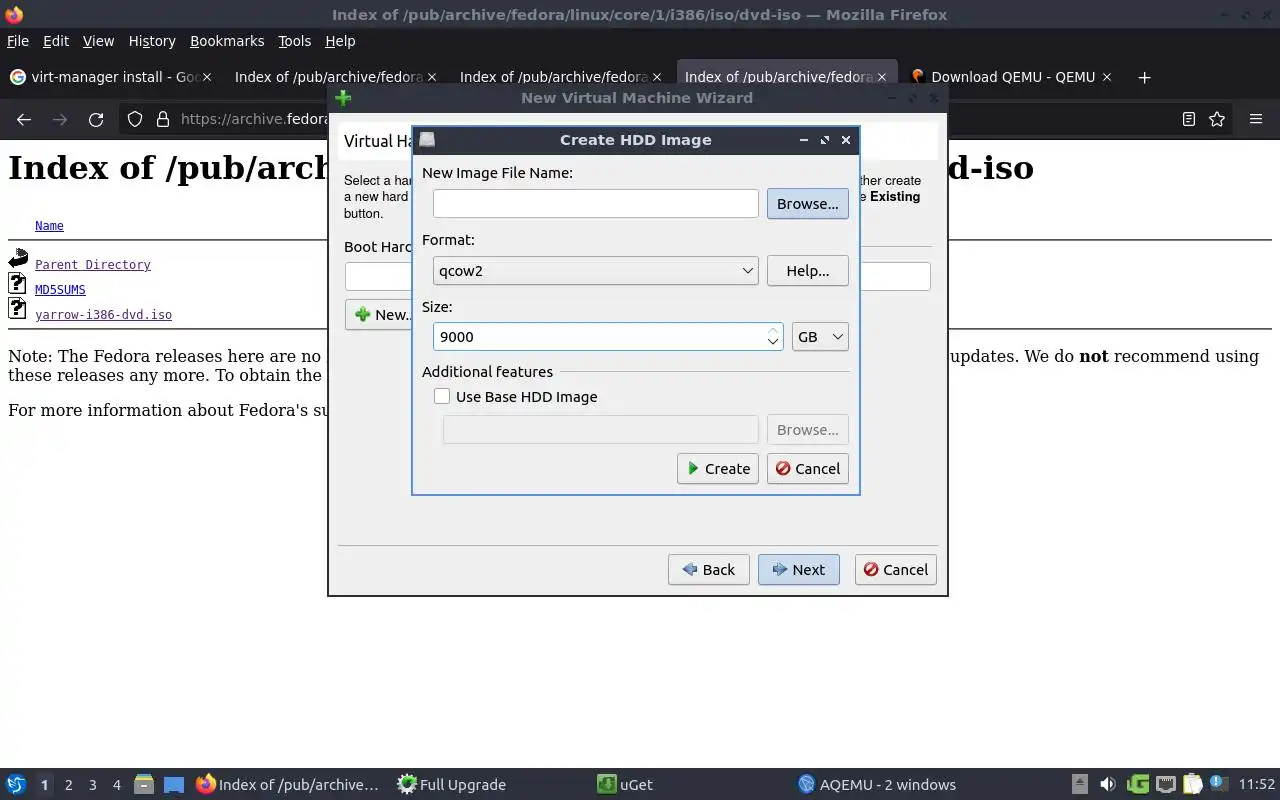The width and height of the screenshot is (1280, 800).
Task: Click Browse next to New Image File Name
Action: tap(807, 203)
